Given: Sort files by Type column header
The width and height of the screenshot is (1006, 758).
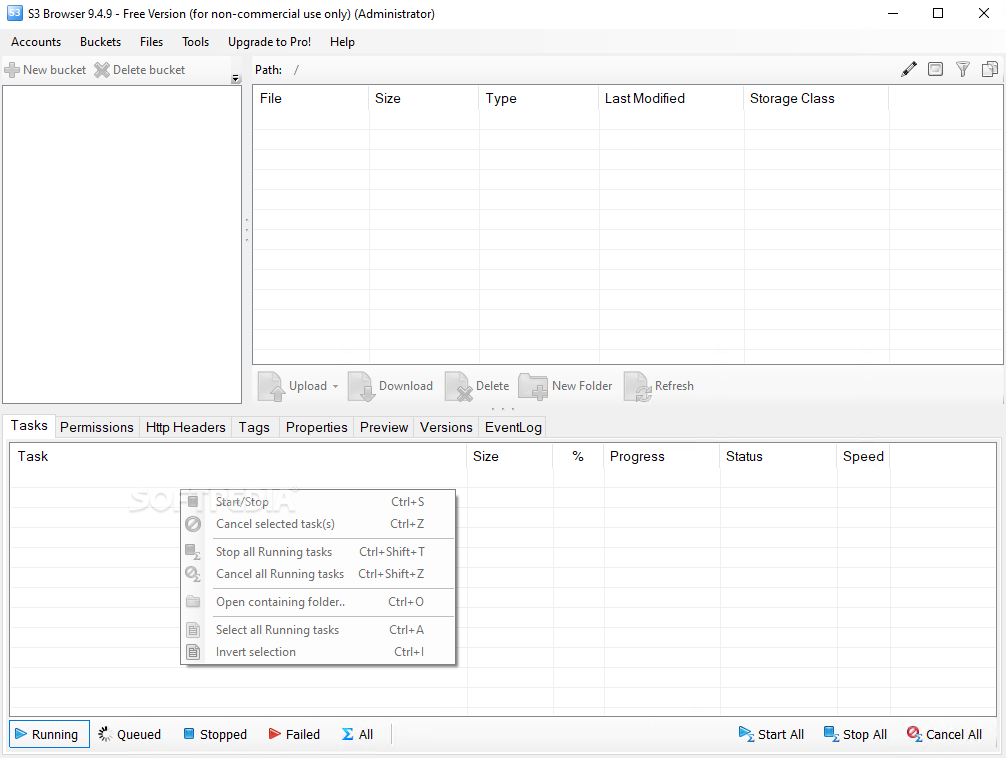Looking at the screenshot, I should 539,98.
